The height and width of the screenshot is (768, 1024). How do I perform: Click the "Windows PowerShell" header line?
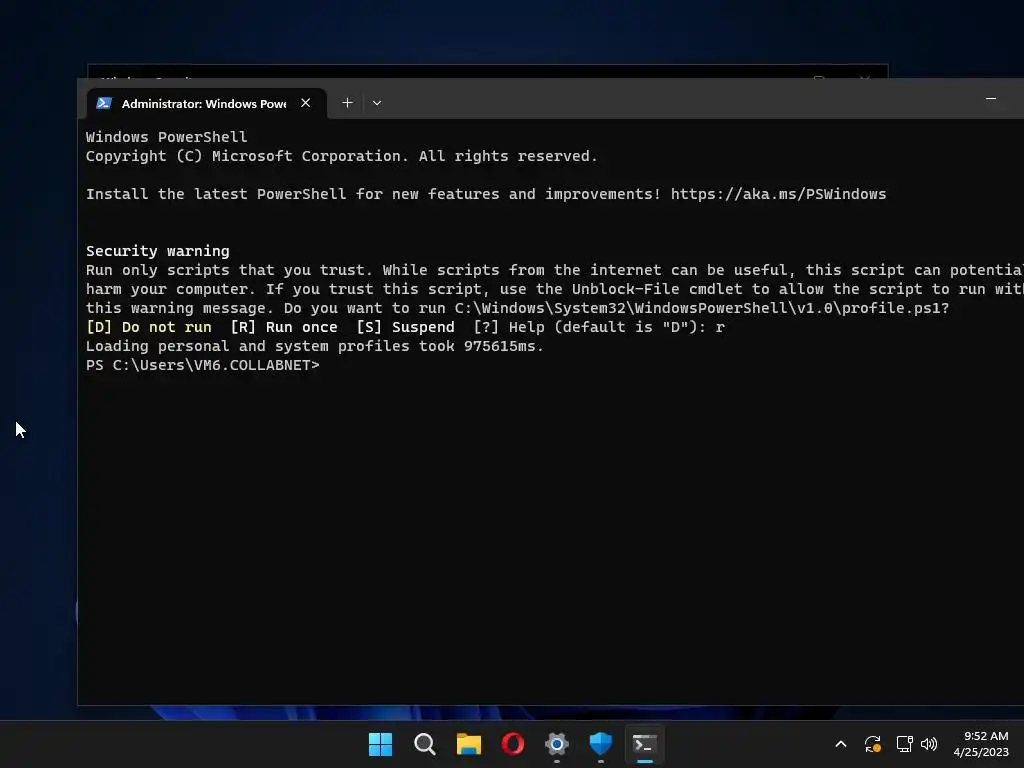click(167, 137)
